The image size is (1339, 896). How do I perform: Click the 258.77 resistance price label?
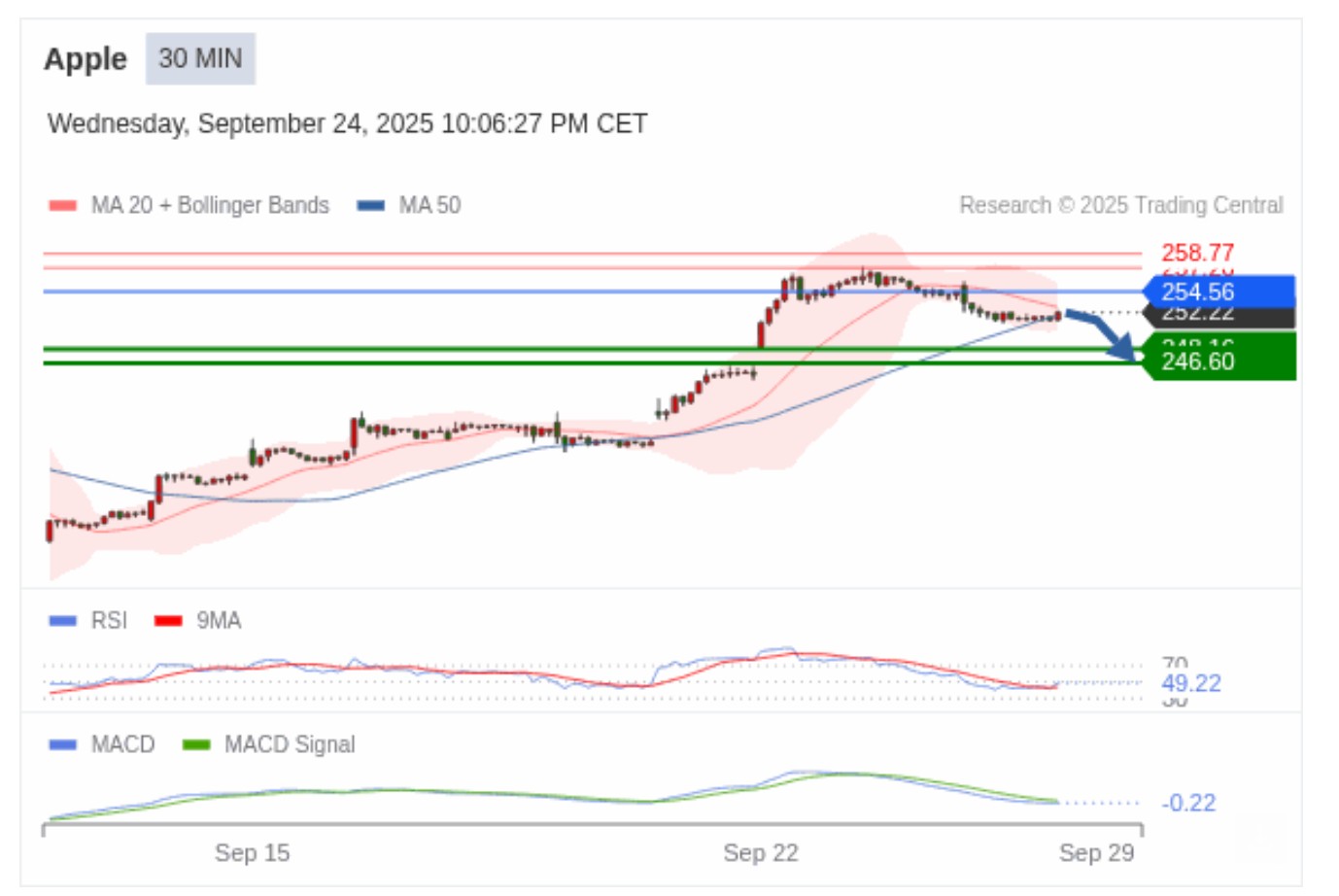pyautogui.click(x=1197, y=253)
